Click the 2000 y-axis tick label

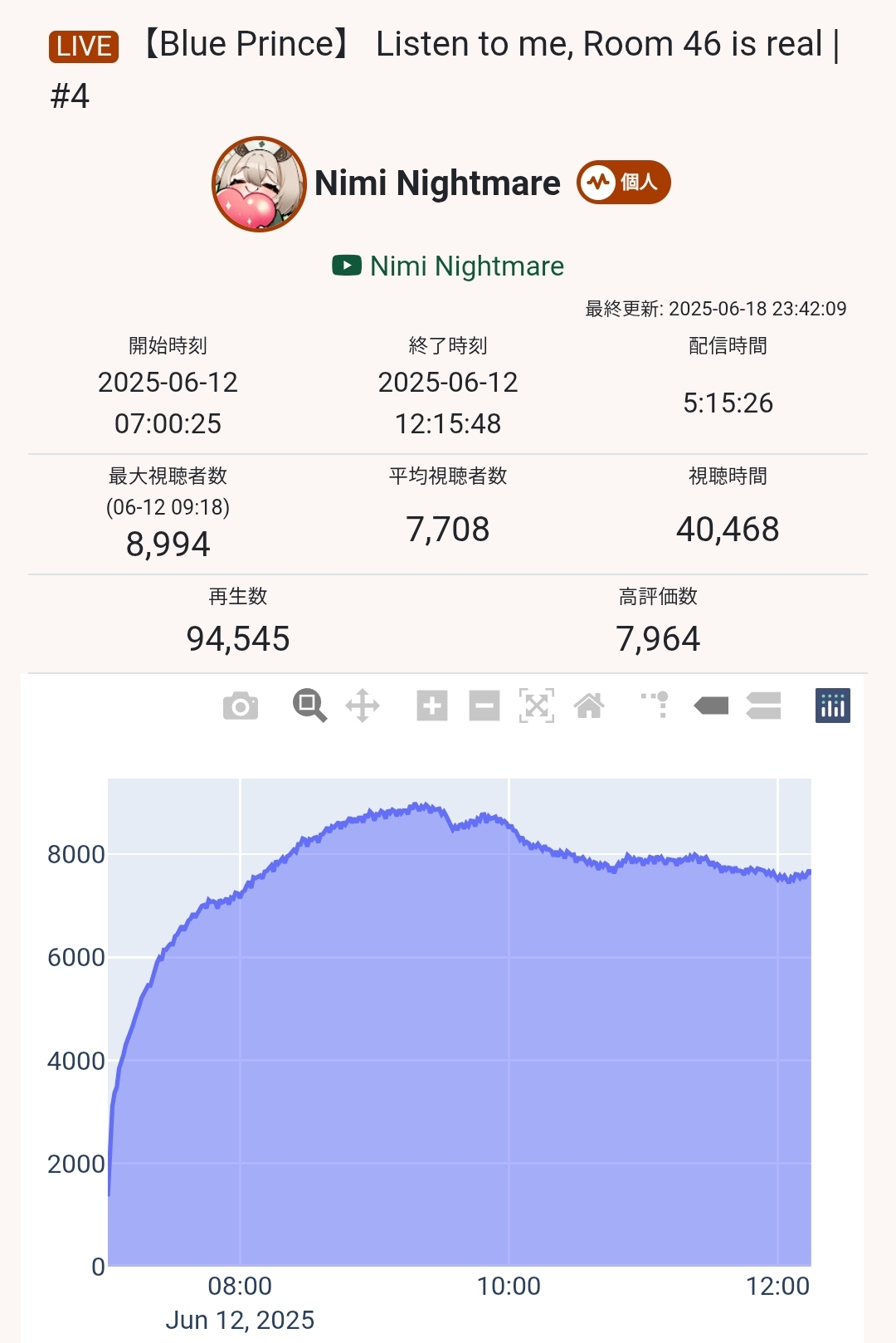75,1164
